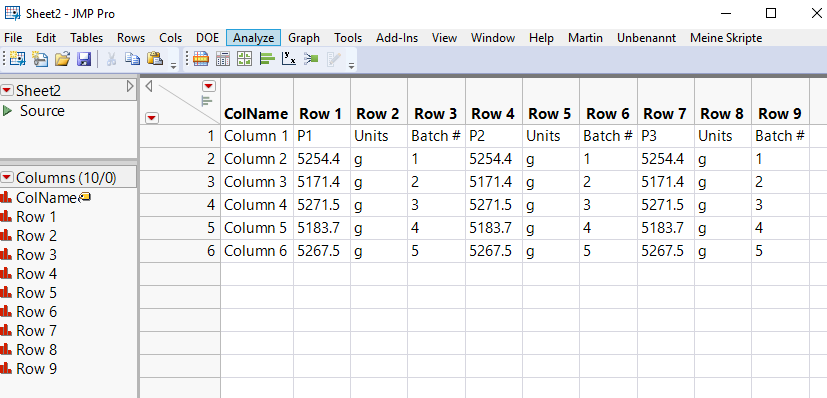The height and width of the screenshot is (398, 827).
Task: Click the ColName column modeling type icon
Action: click(x=6, y=198)
